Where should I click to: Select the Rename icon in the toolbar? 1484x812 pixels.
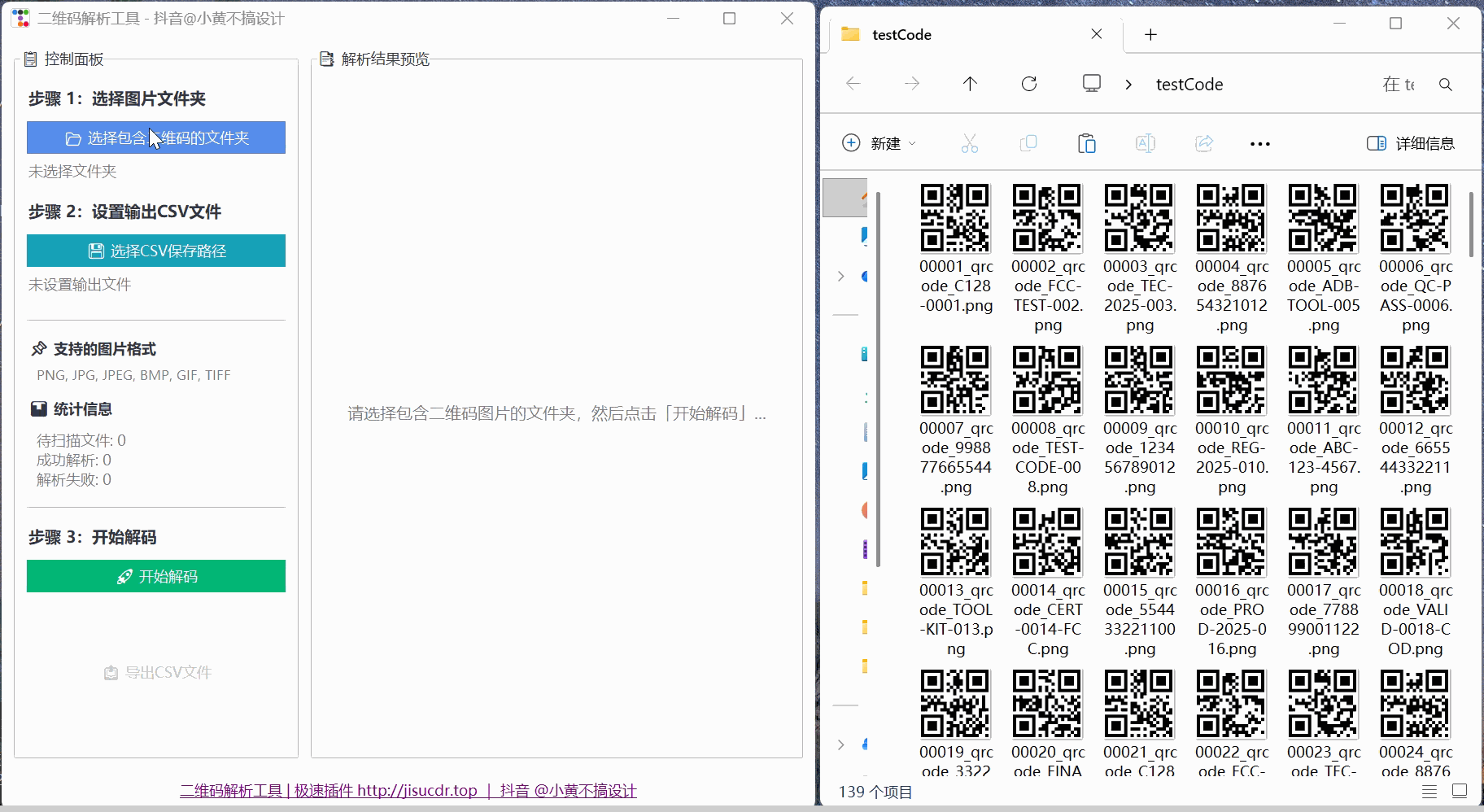[1146, 142]
